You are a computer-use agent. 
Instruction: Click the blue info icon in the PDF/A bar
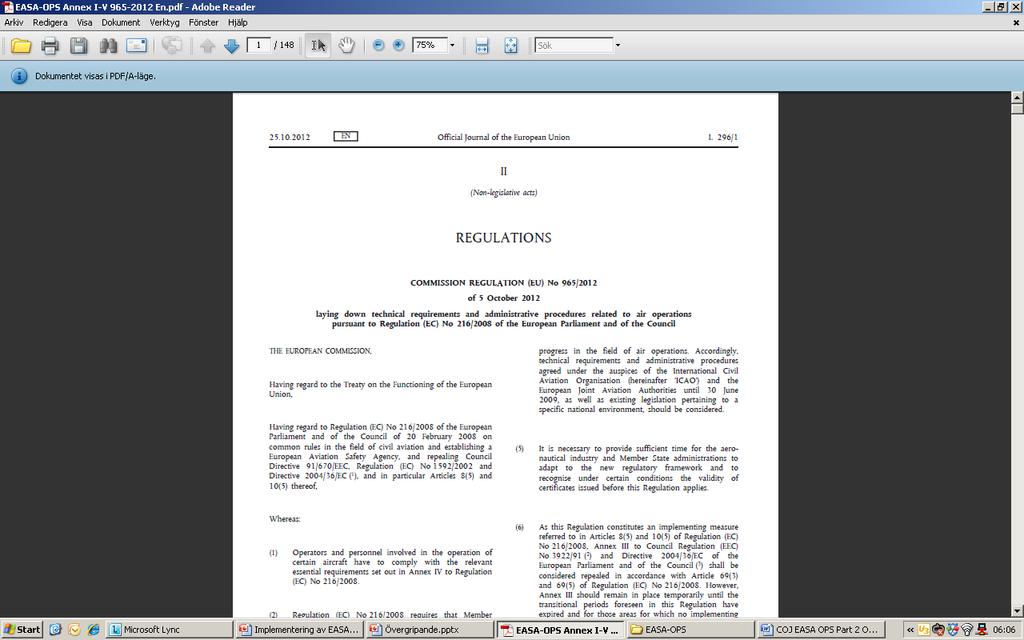[20, 76]
